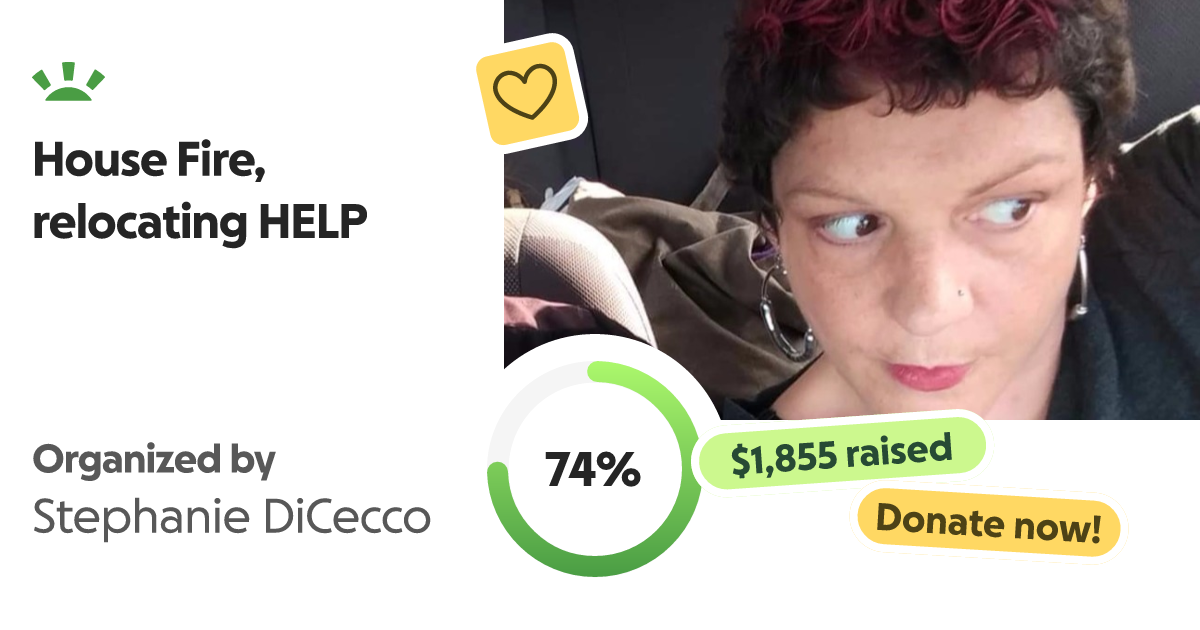Viewport: 1200px width, 630px height.
Task: Open organizer Stephanie DiCecco's name
Action: (x=232, y=517)
